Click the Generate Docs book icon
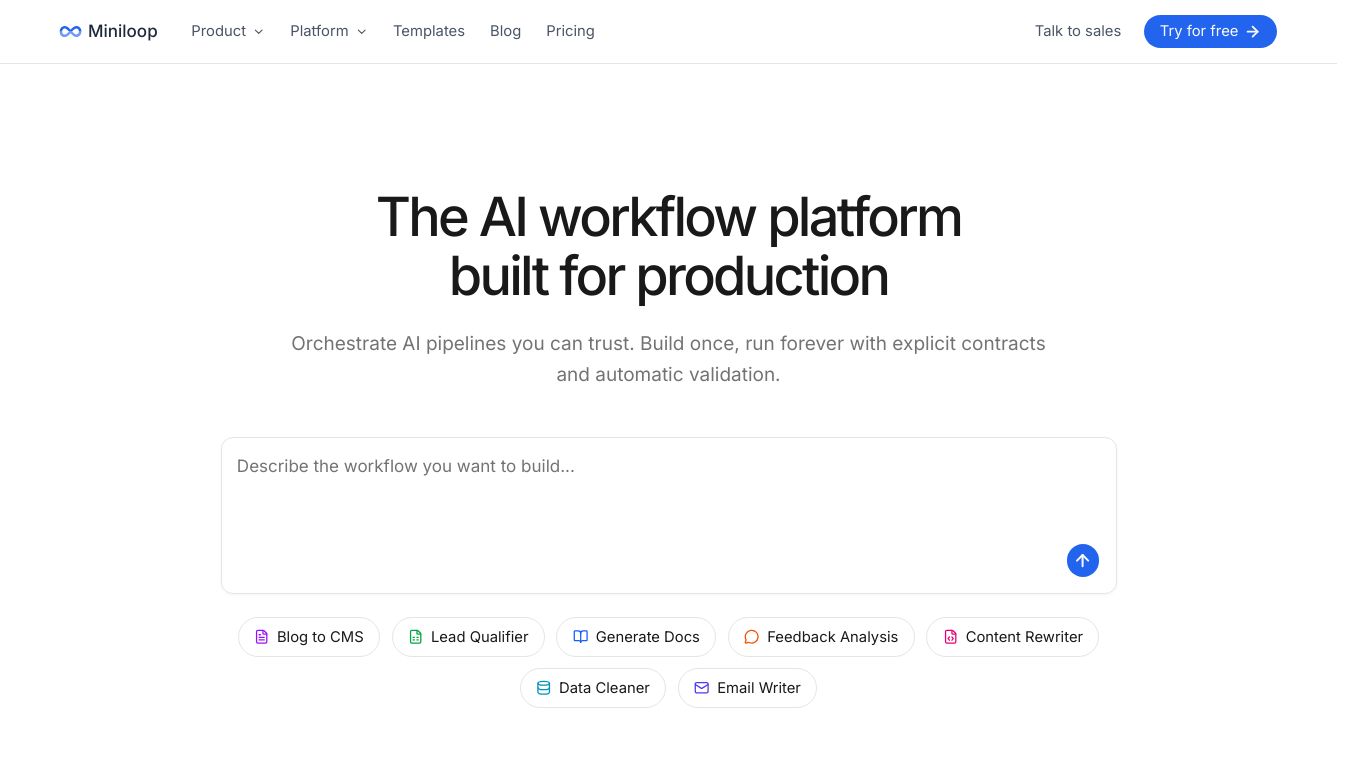This screenshot has height=760, width=1352. tap(580, 637)
